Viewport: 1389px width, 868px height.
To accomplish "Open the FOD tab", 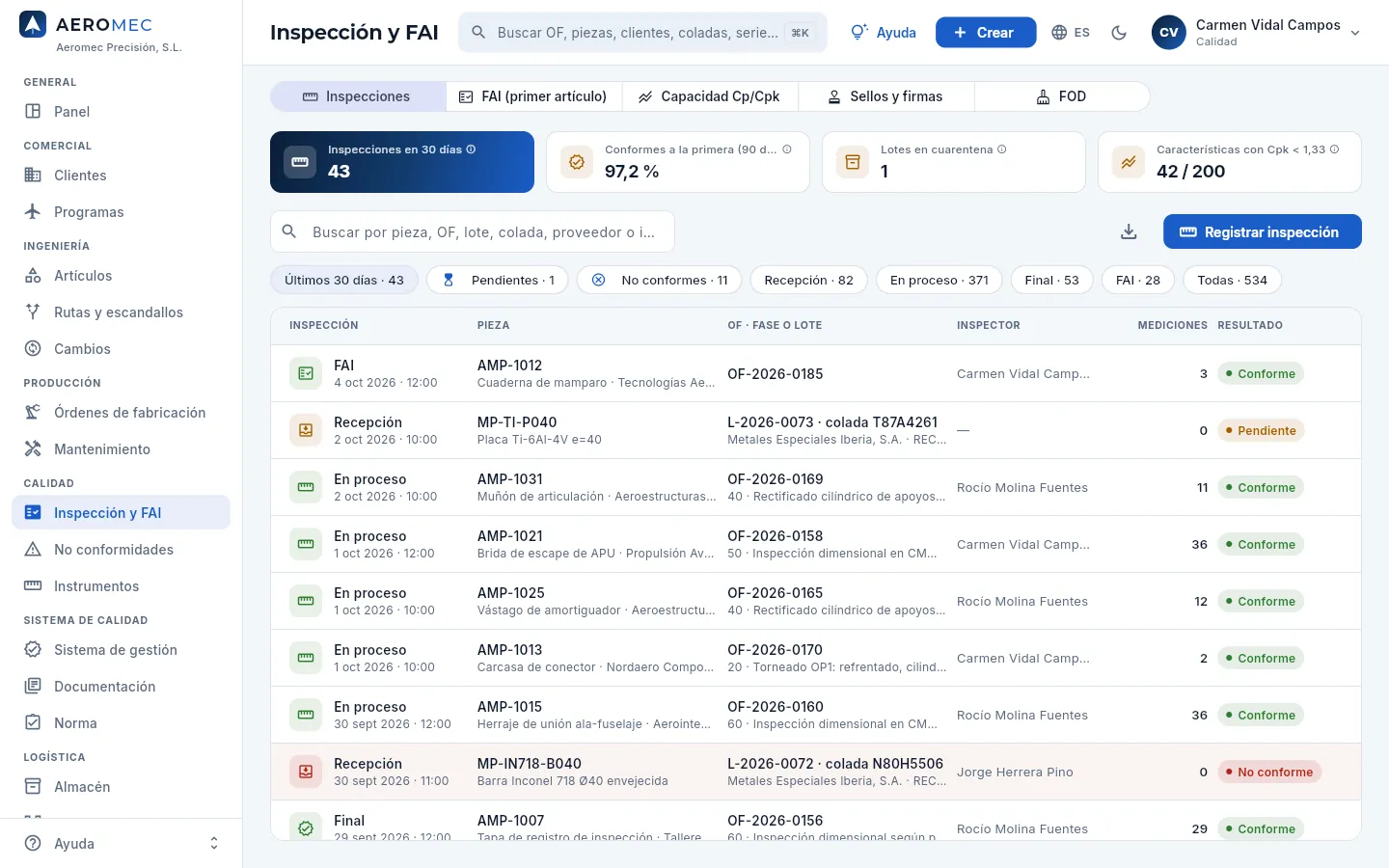I will click(x=1062, y=96).
